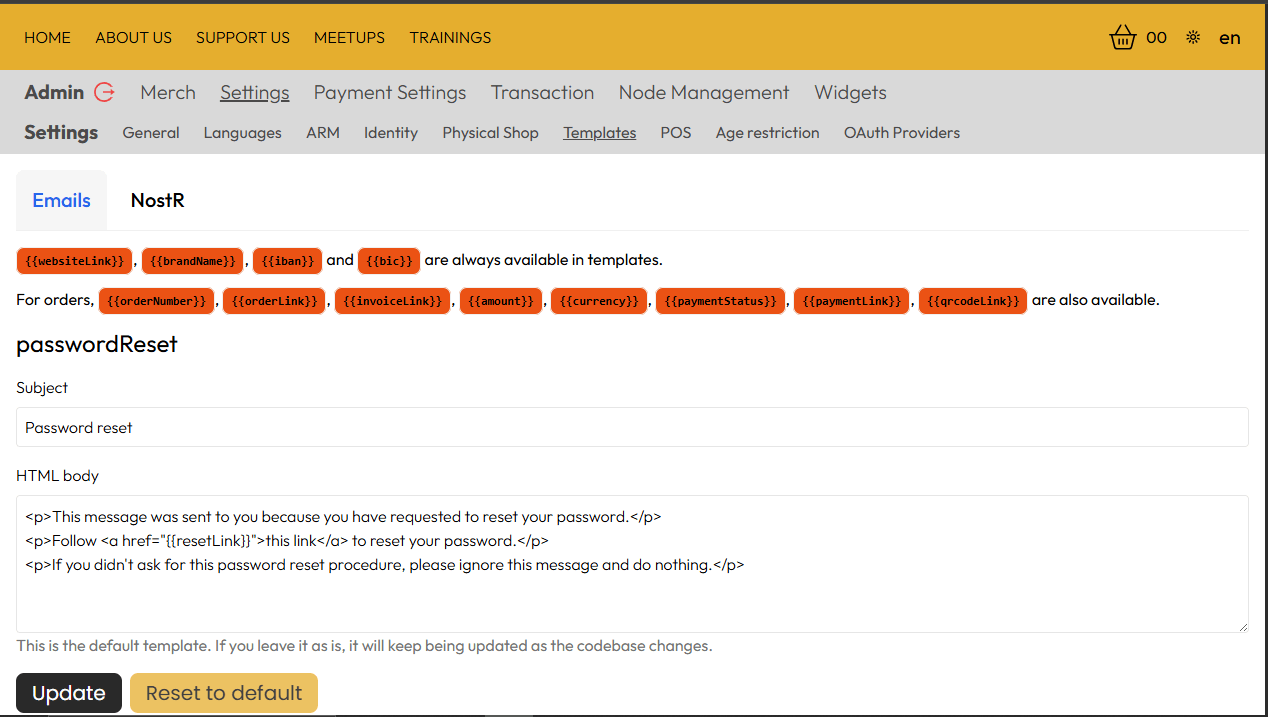Select the {{websiteLink}} template variable chip
Screen dimensions: 1268x717
74,260
